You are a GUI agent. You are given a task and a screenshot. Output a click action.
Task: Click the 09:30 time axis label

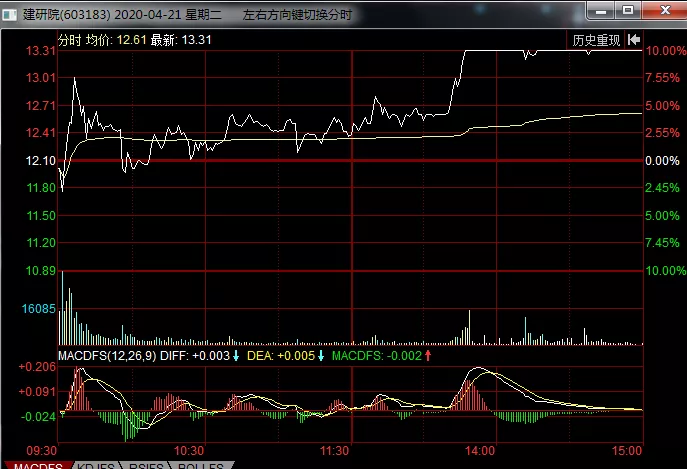pyautogui.click(x=42, y=451)
